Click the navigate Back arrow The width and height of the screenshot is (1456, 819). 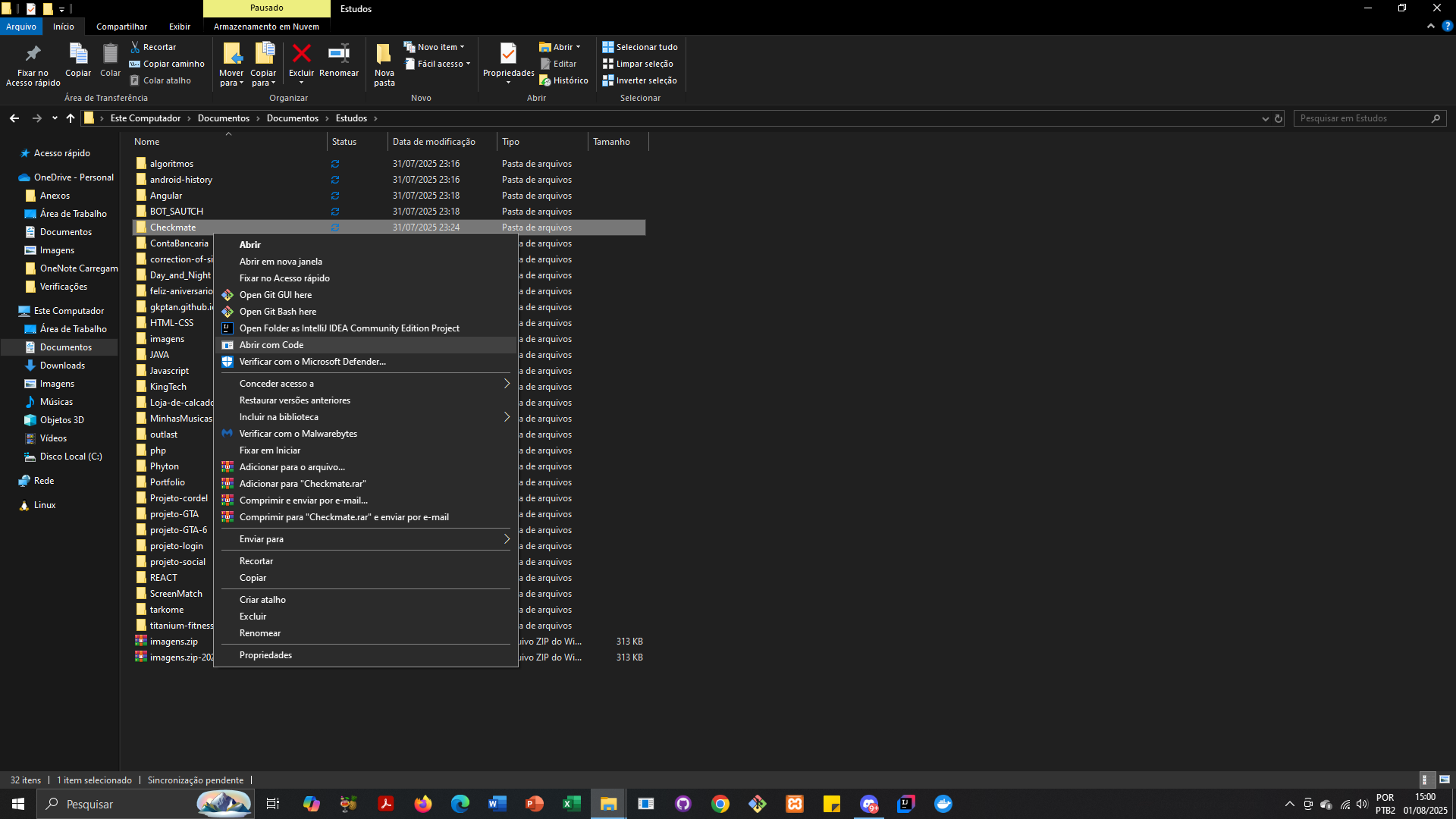point(14,118)
